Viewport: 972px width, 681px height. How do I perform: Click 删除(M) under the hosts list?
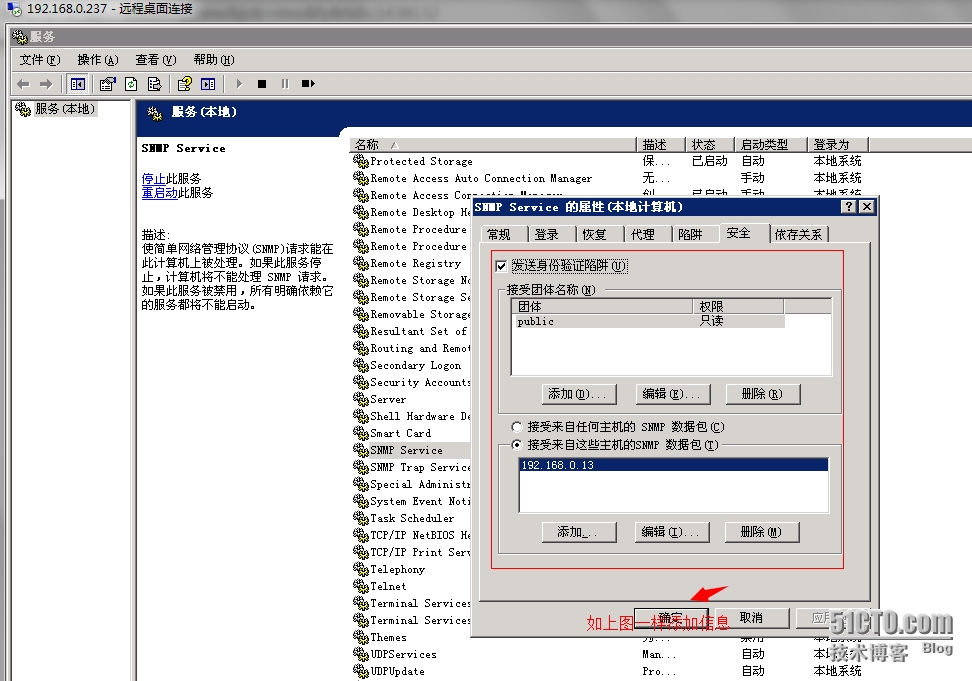coord(762,532)
